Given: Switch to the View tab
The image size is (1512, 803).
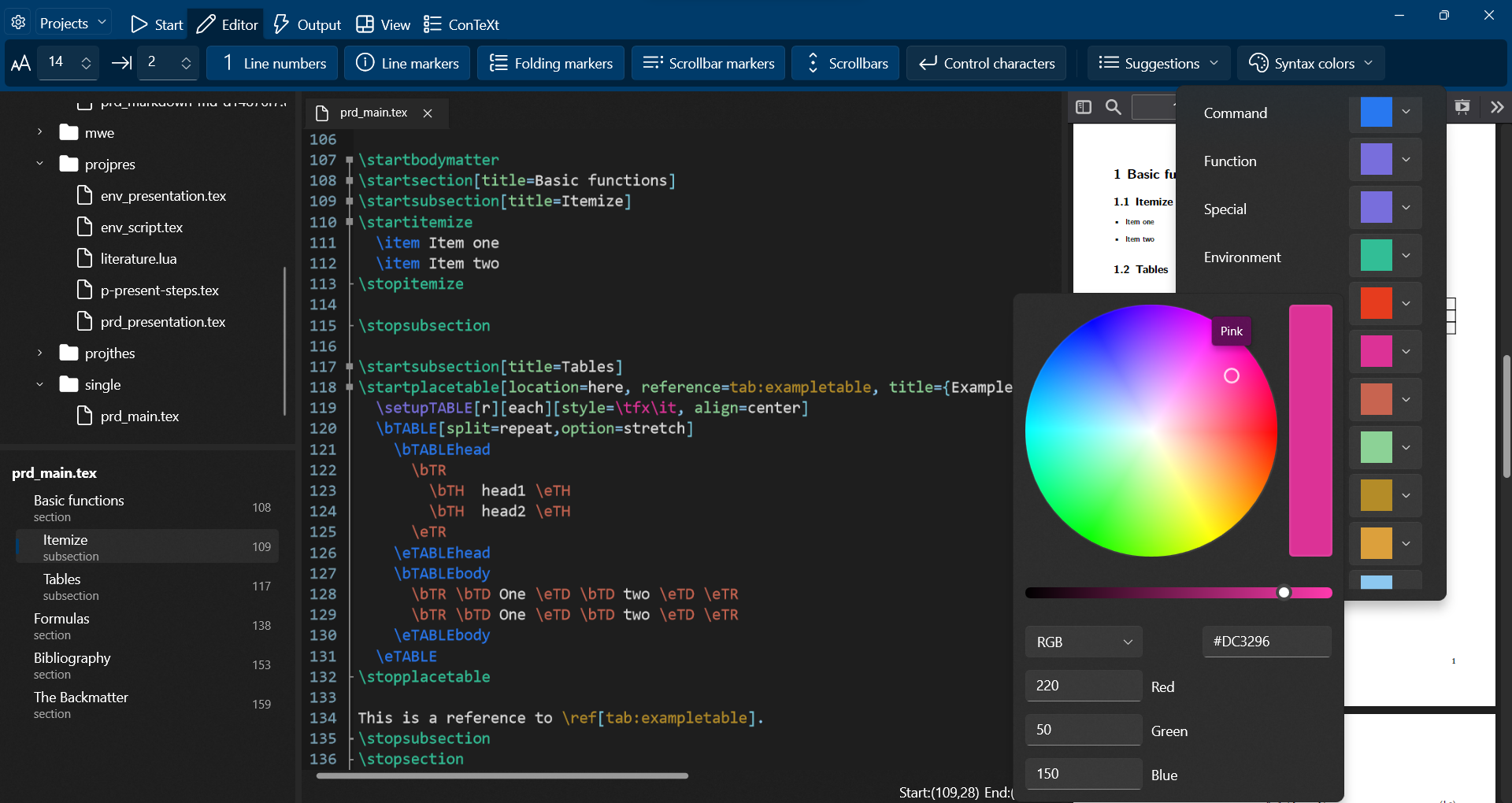Looking at the screenshot, I should point(383,24).
